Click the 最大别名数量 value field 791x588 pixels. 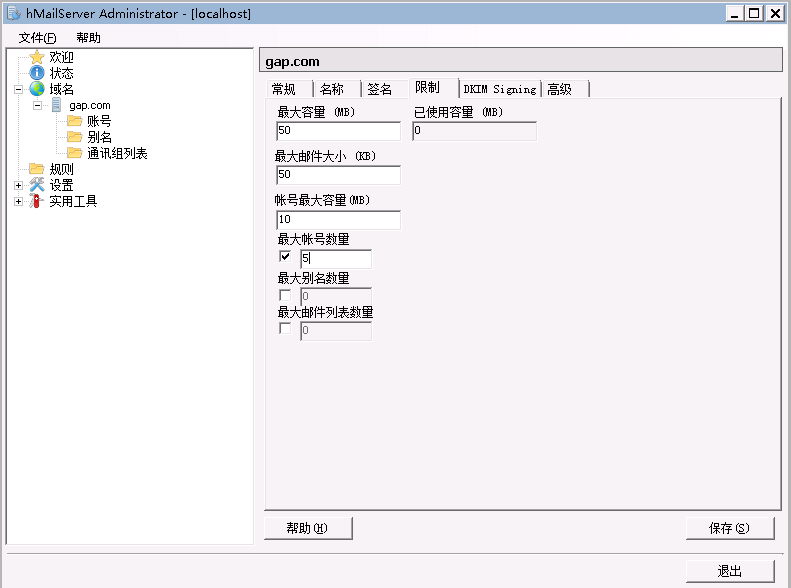click(336, 297)
